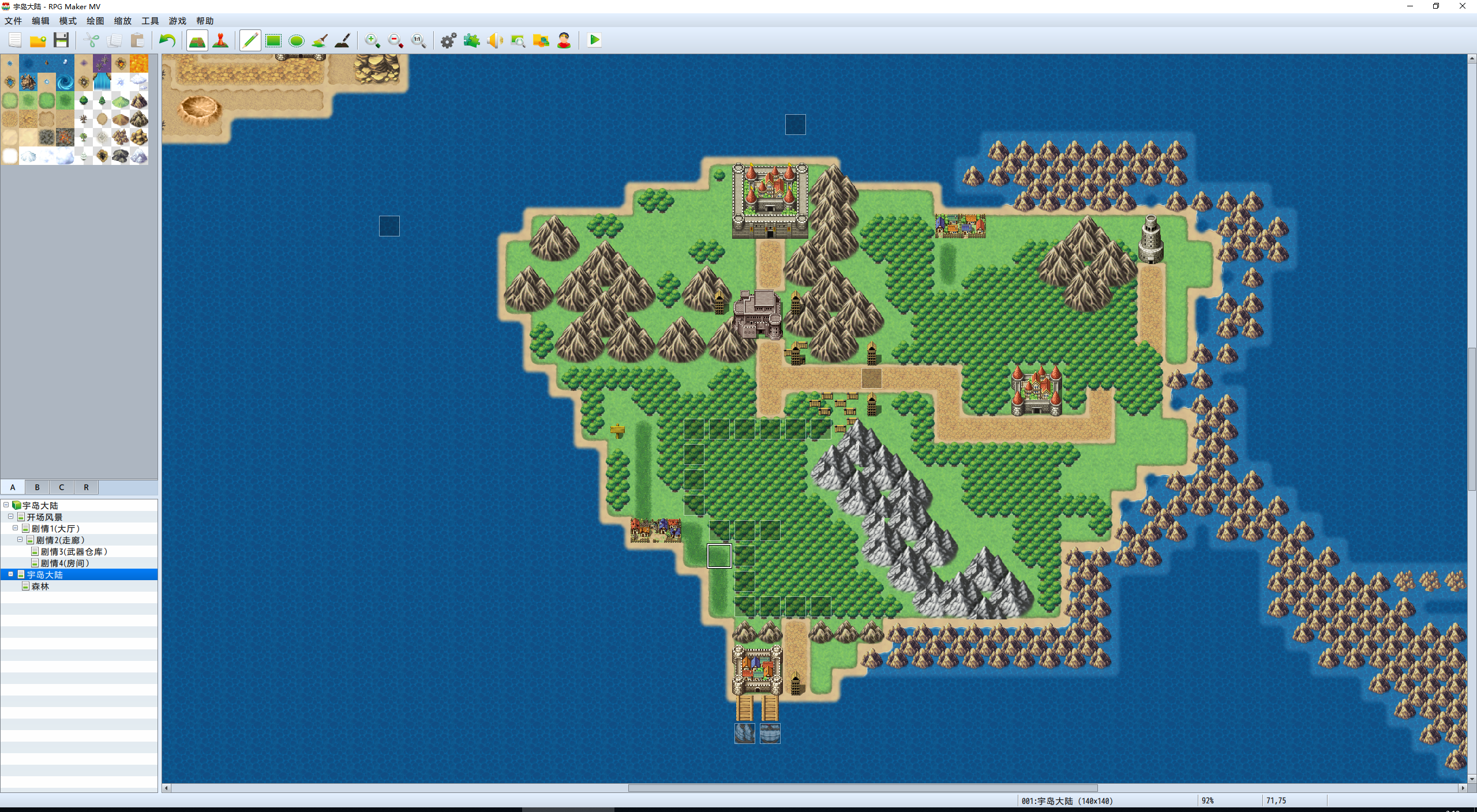Image resolution: width=1477 pixels, height=812 pixels.
Task: Undo the last action with the green arrow
Action: [x=167, y=40]
